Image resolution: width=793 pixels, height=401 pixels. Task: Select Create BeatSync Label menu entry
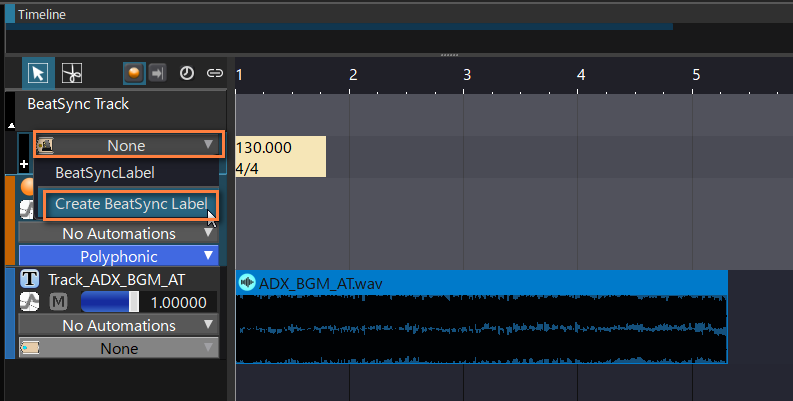click(131, 204)
